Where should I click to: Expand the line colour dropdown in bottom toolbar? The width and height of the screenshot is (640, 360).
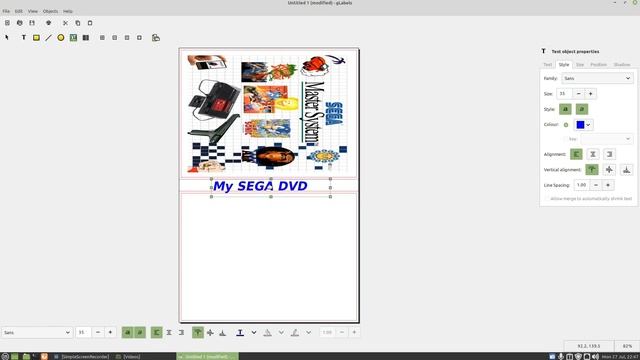pos(309,333)
